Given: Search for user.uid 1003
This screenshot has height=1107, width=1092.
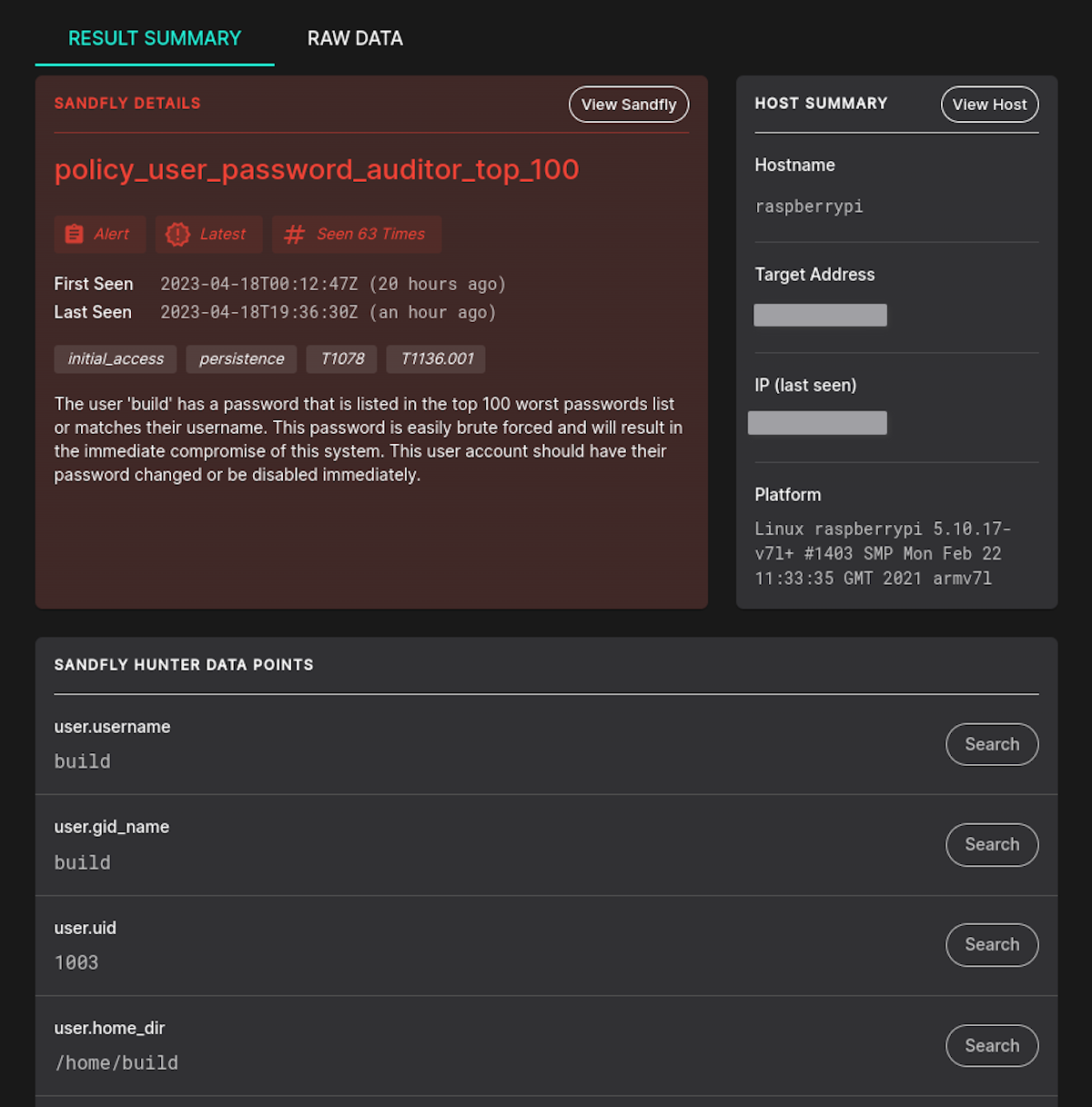Looking at the screenshot, I should [992, 944].
